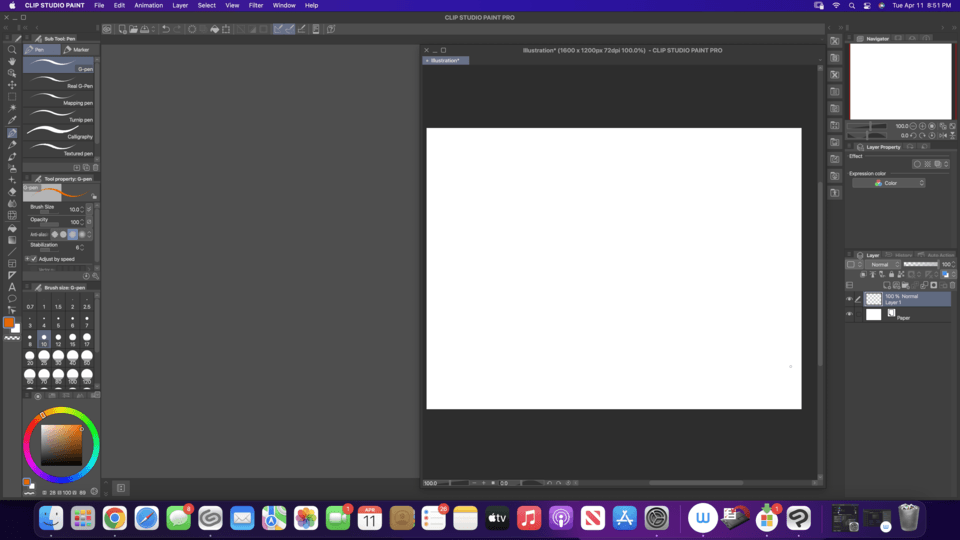
Task: Select the first anti-aliasing option (none)
Action: 54,234
